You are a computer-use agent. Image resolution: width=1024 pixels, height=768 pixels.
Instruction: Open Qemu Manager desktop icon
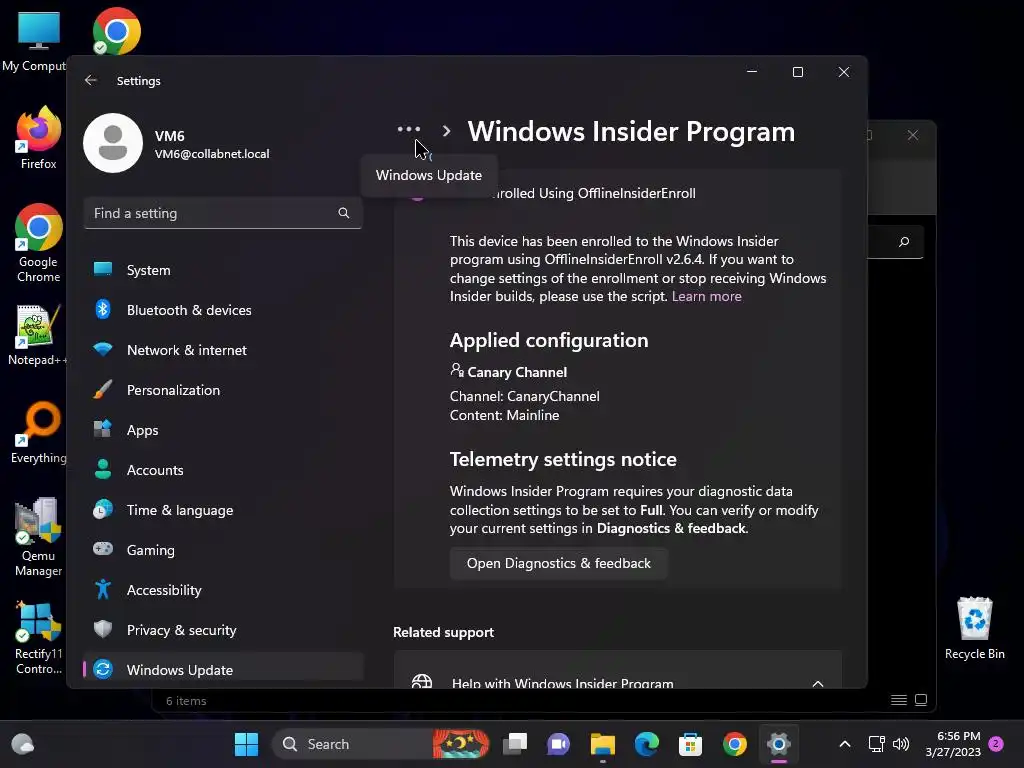coord(38,538)
